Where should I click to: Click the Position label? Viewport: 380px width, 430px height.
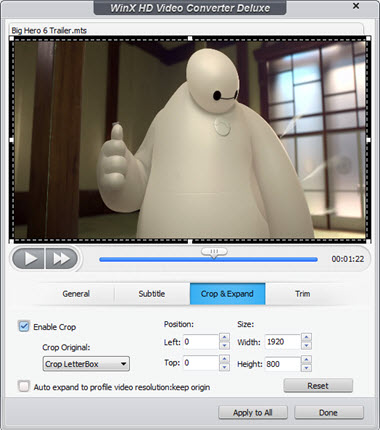click(x=179, y=324)
